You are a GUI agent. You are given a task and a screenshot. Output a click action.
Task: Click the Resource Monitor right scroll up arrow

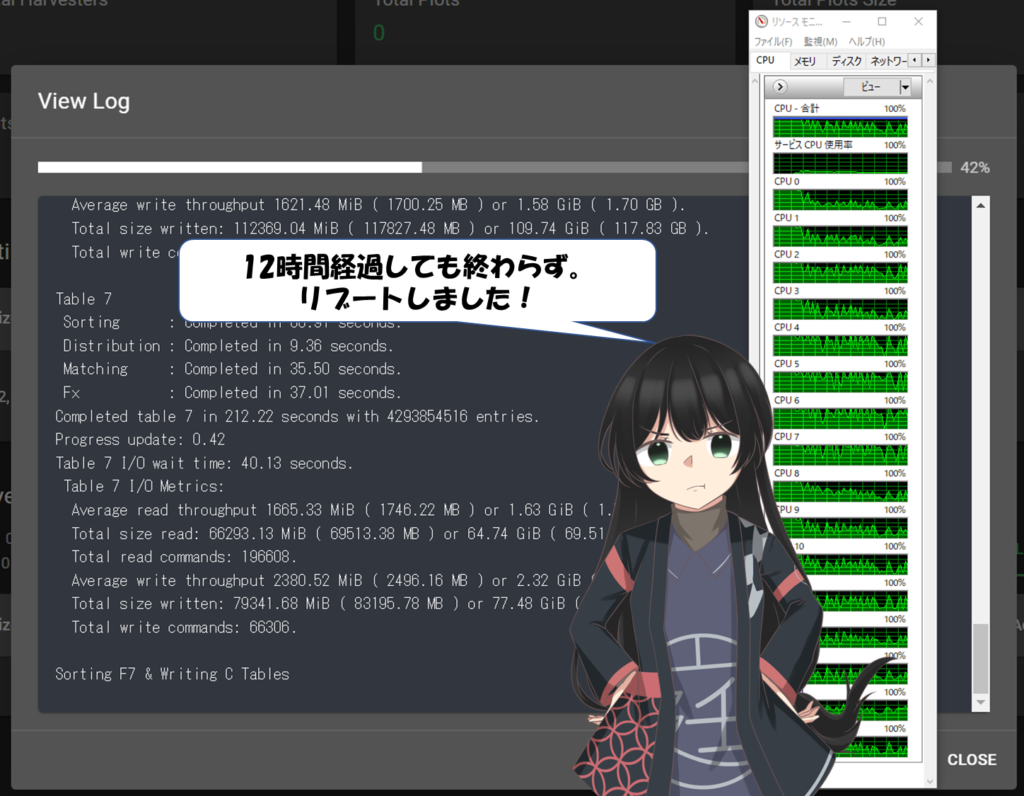tap(930, 82)
